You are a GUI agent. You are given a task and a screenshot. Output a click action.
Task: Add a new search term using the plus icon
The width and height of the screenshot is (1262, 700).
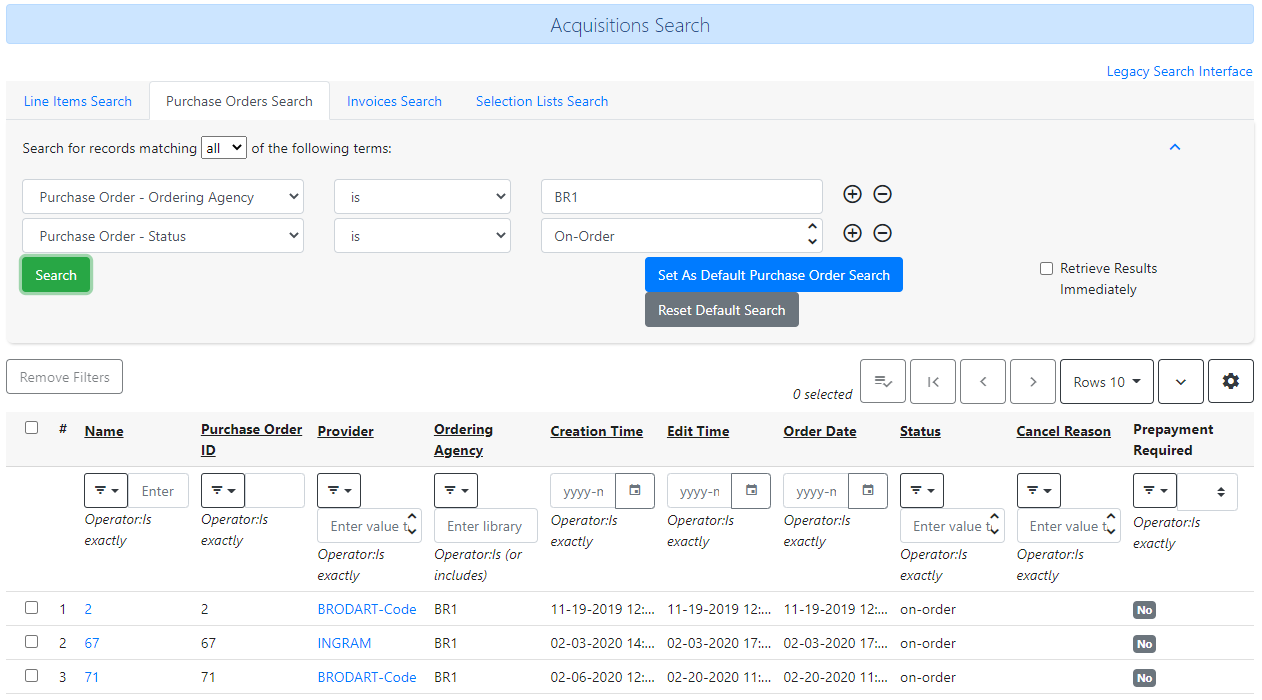[852, 194]
